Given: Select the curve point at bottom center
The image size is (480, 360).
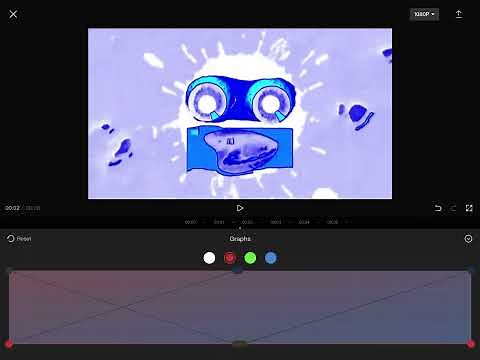Looking at the screenshot, I should pyautogui.click(x=239, y=344).
